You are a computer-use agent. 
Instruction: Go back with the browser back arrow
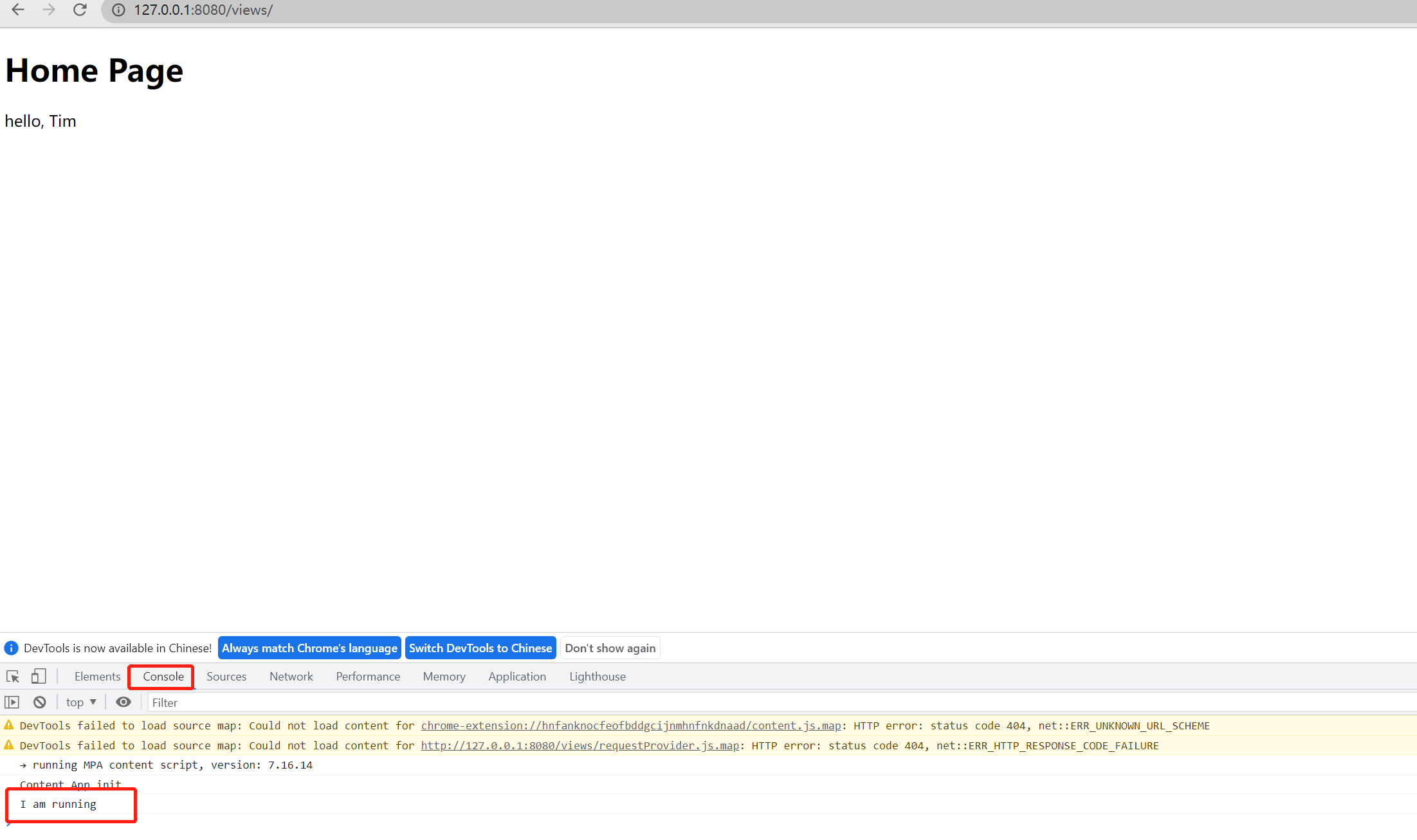pos(18,10)
